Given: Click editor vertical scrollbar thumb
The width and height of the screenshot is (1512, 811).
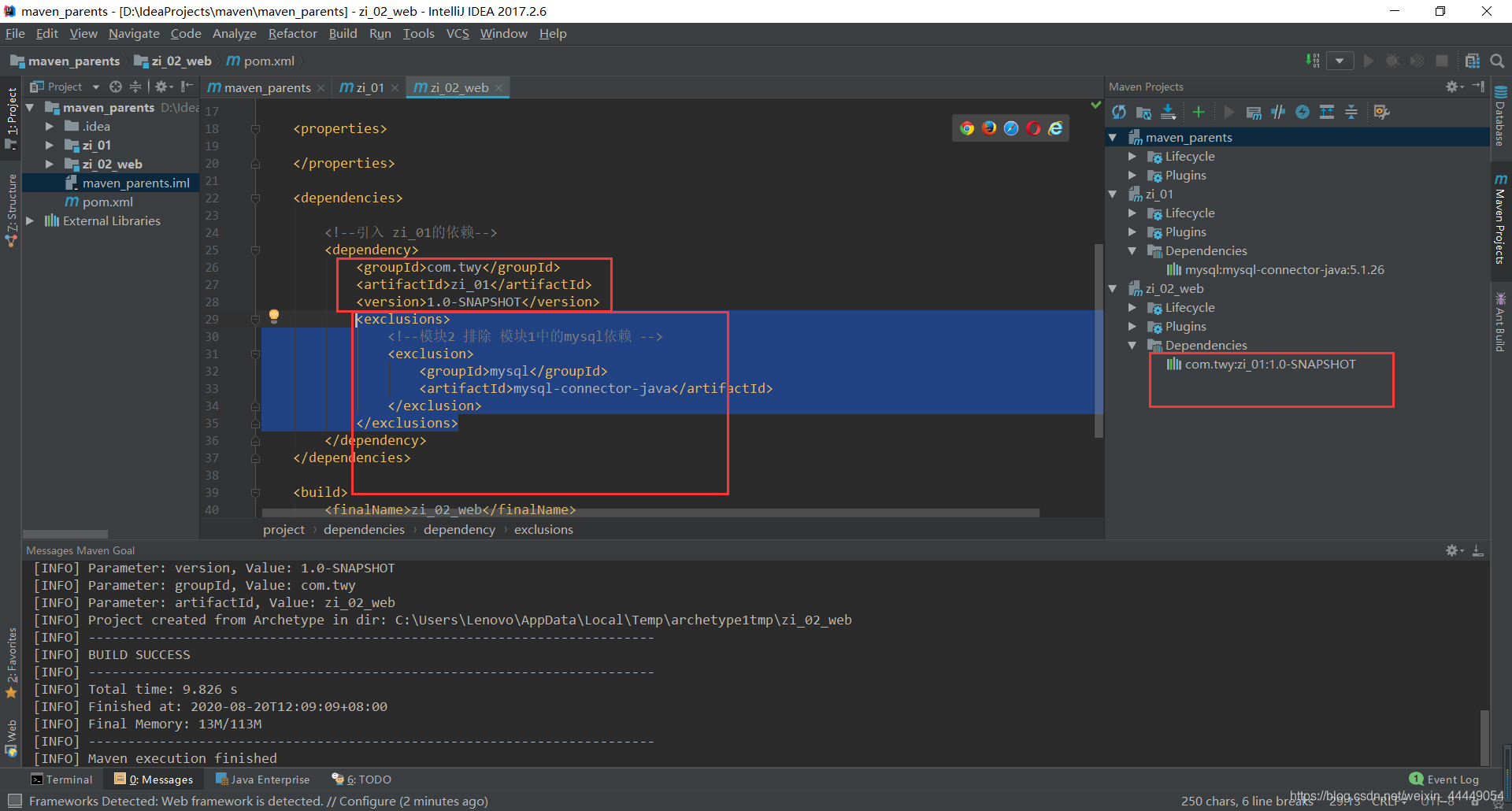Looking at the screenshot, I should tap(1099, 340).
